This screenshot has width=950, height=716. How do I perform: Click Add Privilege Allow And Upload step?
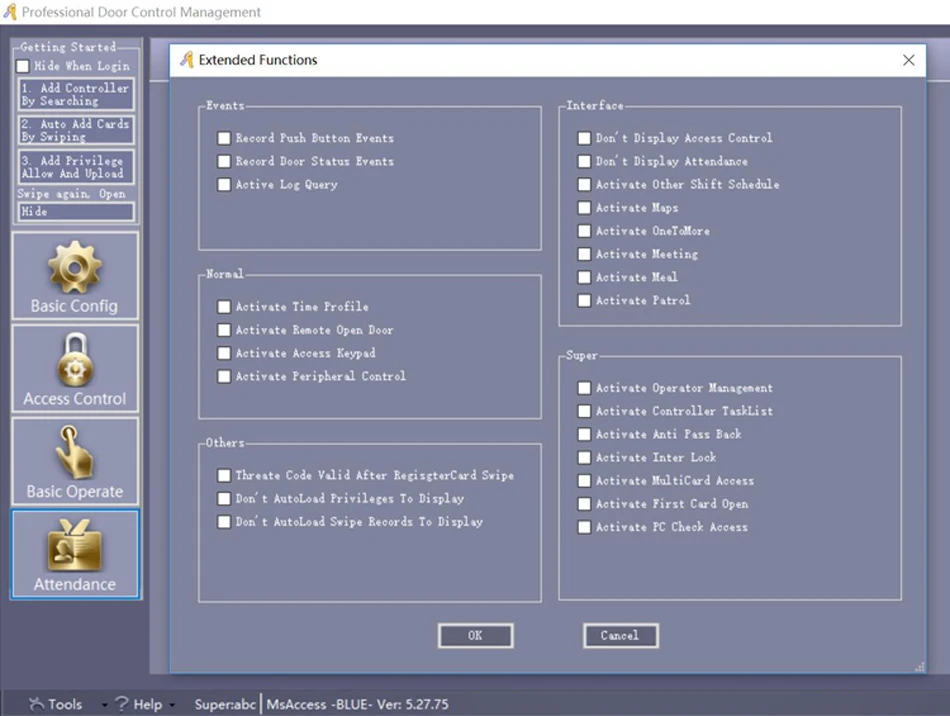[76, 167]
